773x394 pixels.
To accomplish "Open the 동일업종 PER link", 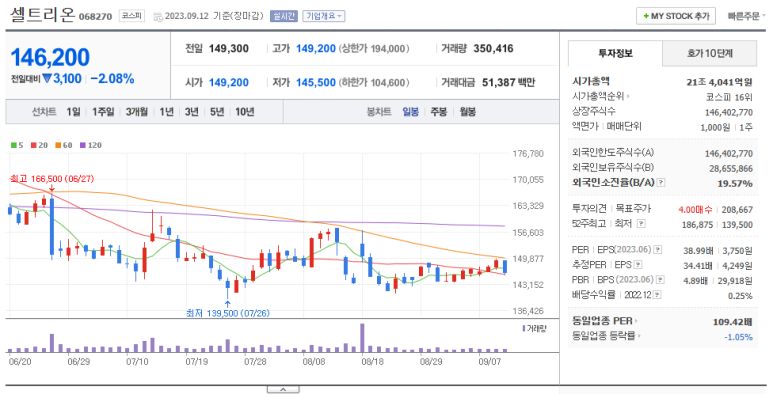I will [602, 321].
